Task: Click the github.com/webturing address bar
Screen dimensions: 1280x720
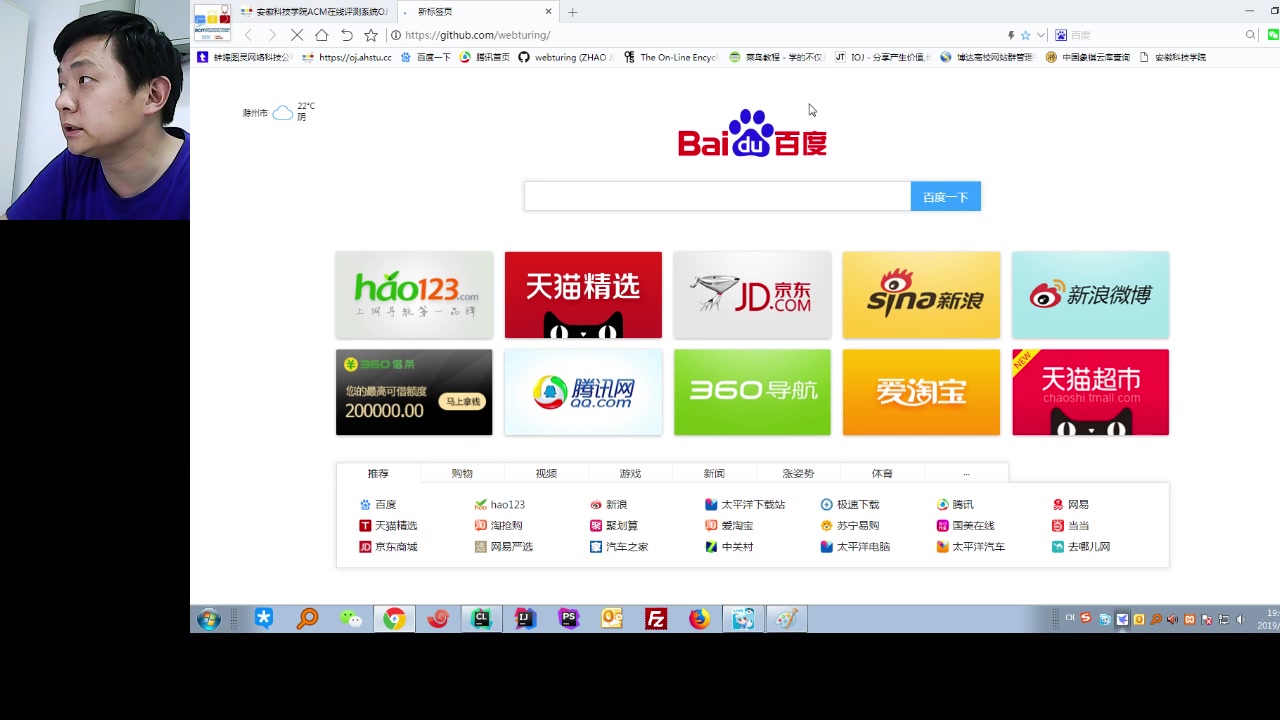Action: (x=700, y=35)
